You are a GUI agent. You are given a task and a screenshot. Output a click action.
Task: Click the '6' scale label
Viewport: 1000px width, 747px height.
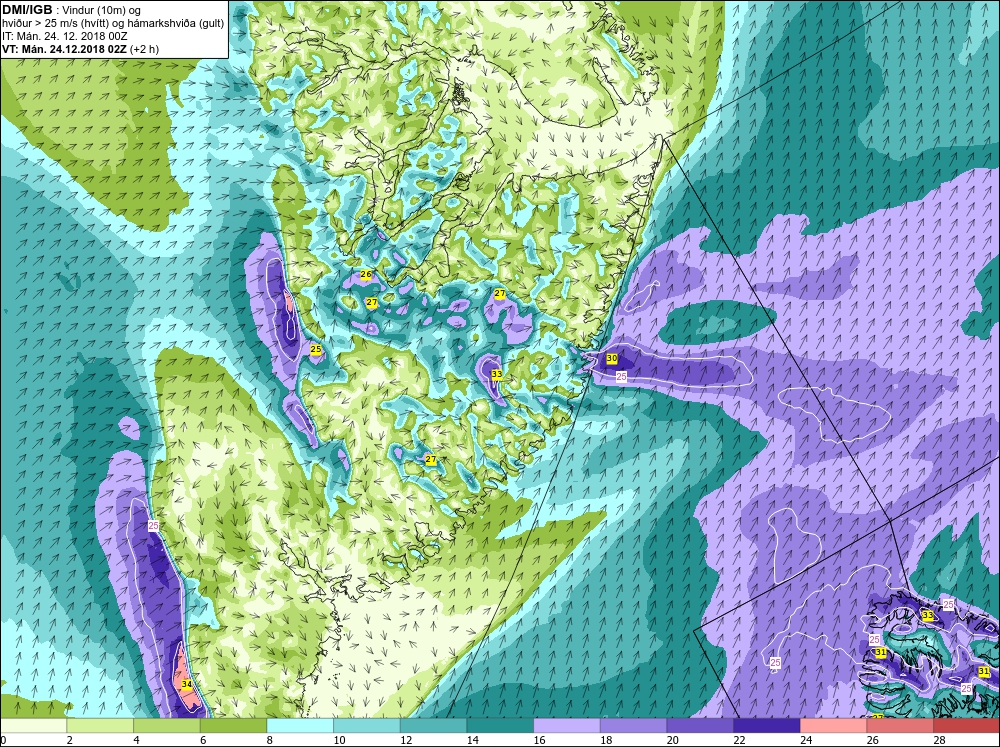coord(202,740)
